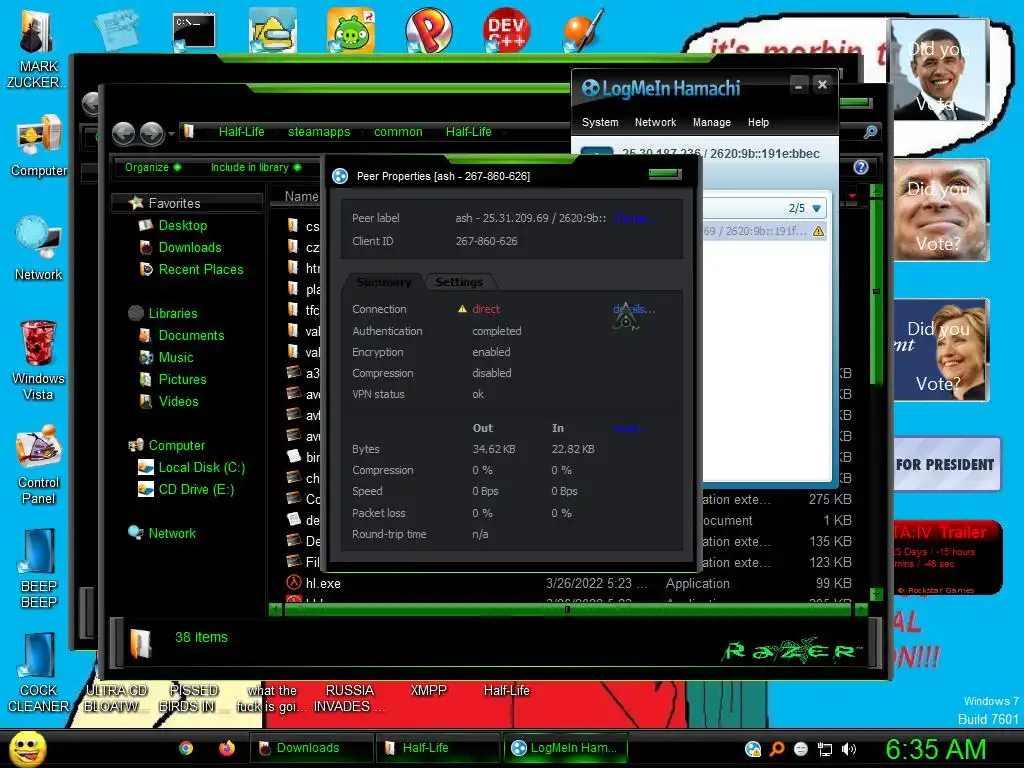Click the yellow warning icon beside peer
Viewport: 1024px width, 768px height.
click(x=818, y=231)
